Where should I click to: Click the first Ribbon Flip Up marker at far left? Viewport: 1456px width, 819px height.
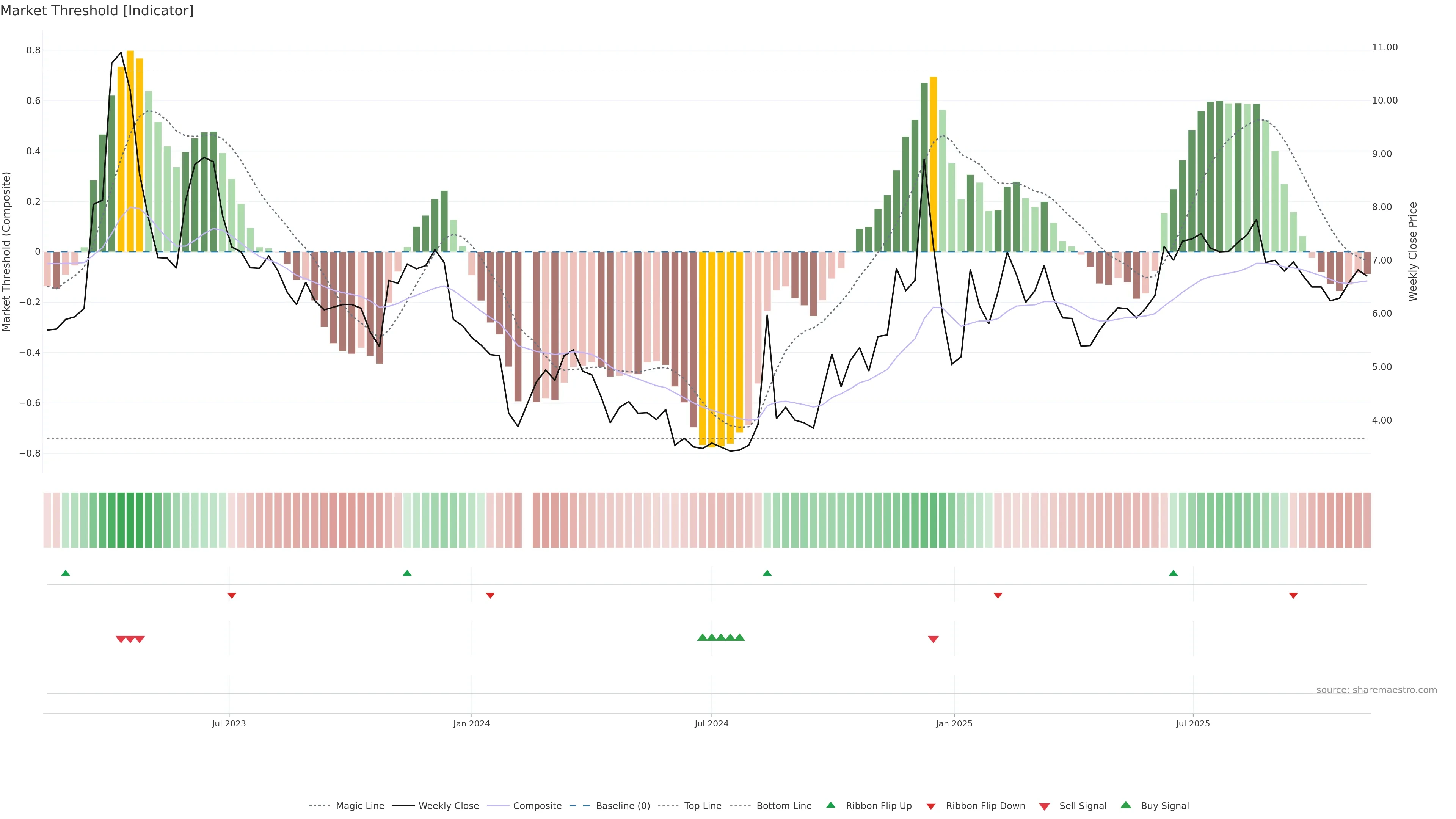tap(66, 573)
